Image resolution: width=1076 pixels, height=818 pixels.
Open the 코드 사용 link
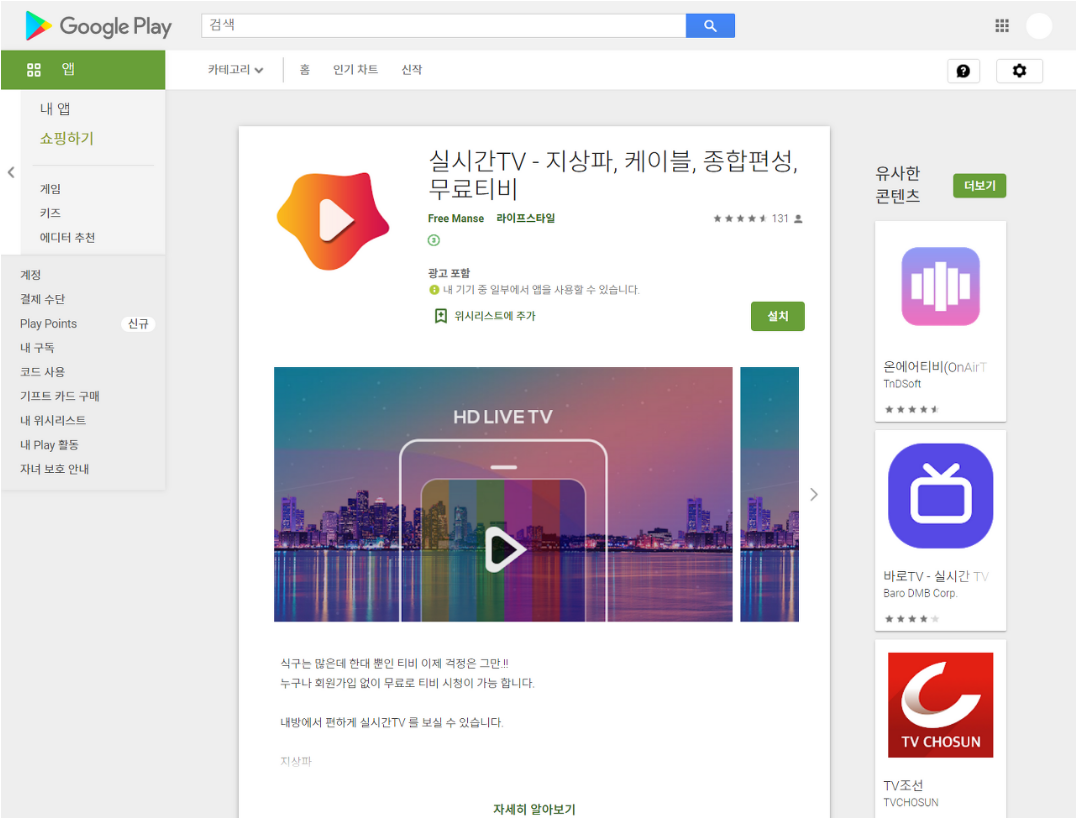[x=43, y=372]
